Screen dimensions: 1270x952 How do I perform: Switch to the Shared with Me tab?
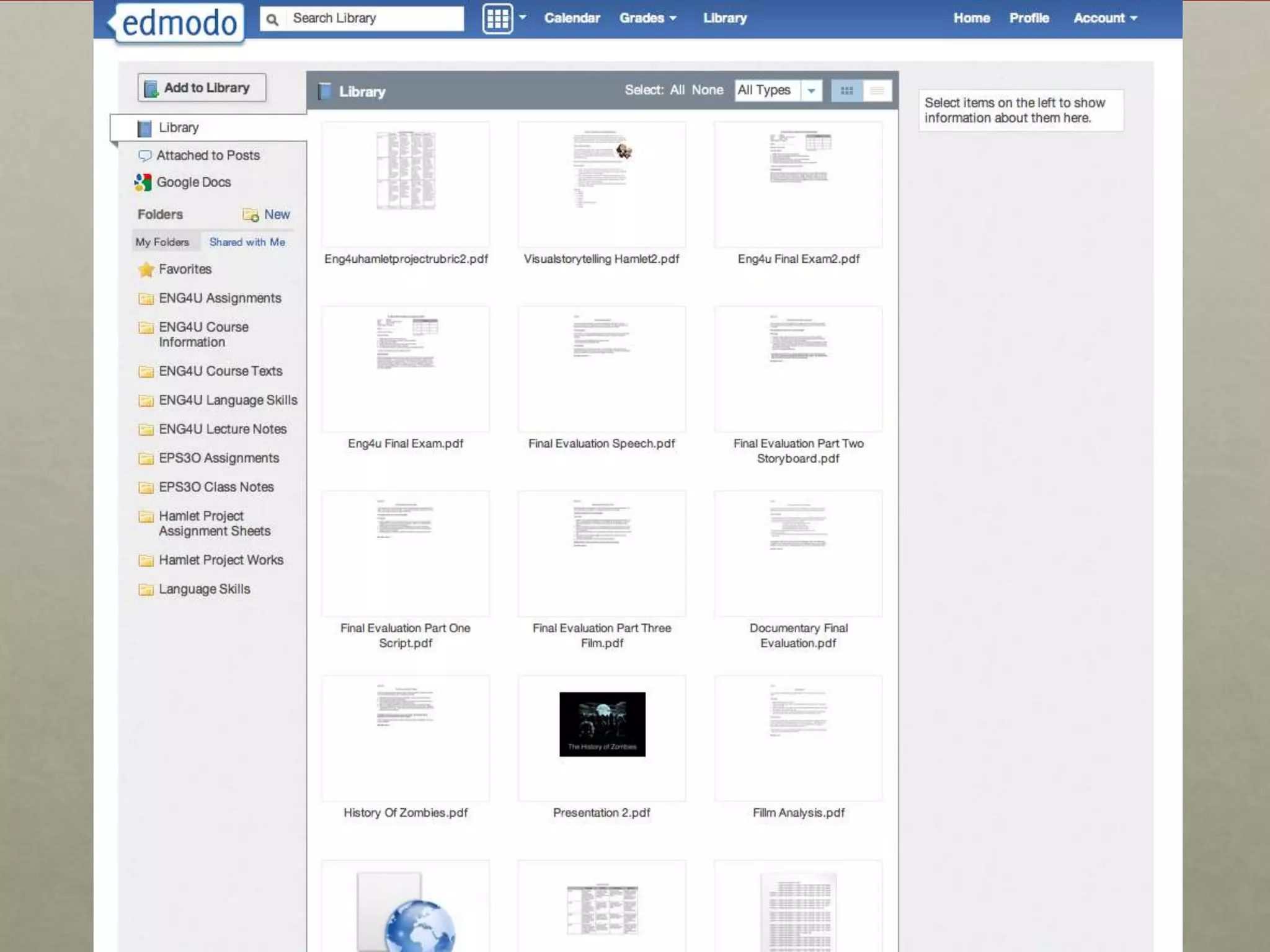click(247, 242)
